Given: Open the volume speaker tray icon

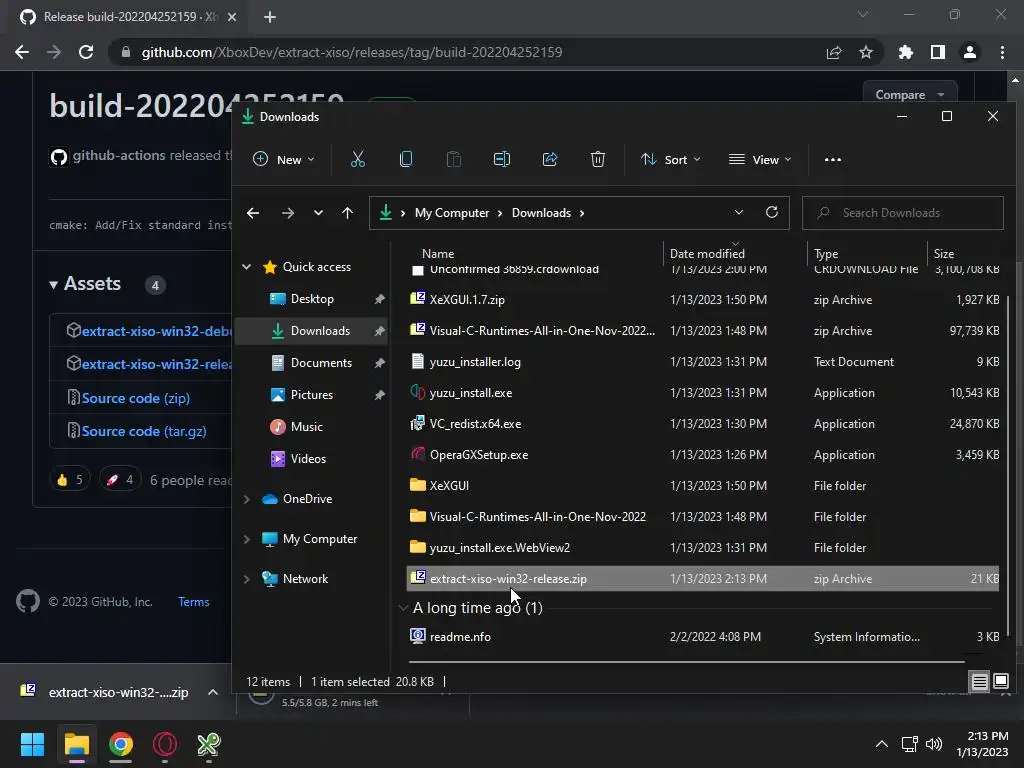Looking at the screenshot, I should 934,744.
